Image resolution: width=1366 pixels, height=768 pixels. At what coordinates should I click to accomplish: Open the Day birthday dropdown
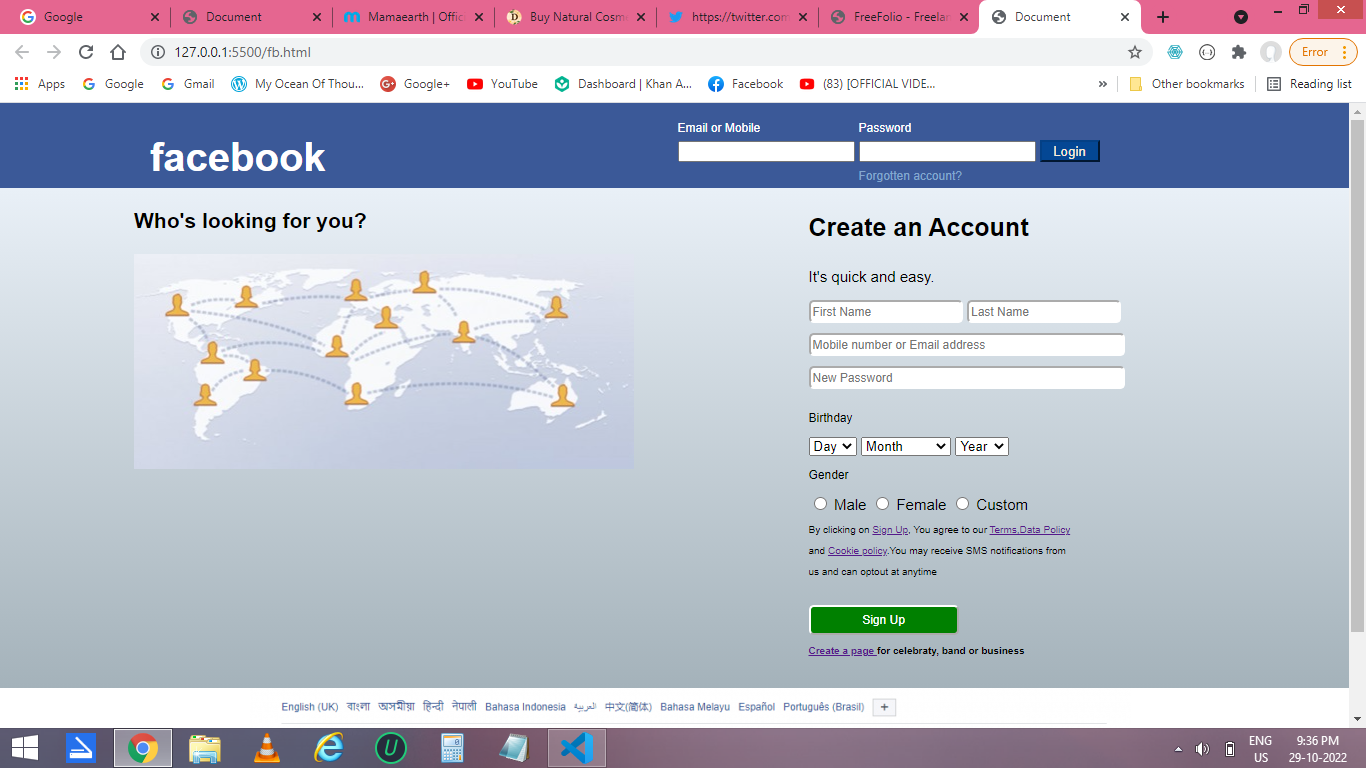tap(833, 446)
